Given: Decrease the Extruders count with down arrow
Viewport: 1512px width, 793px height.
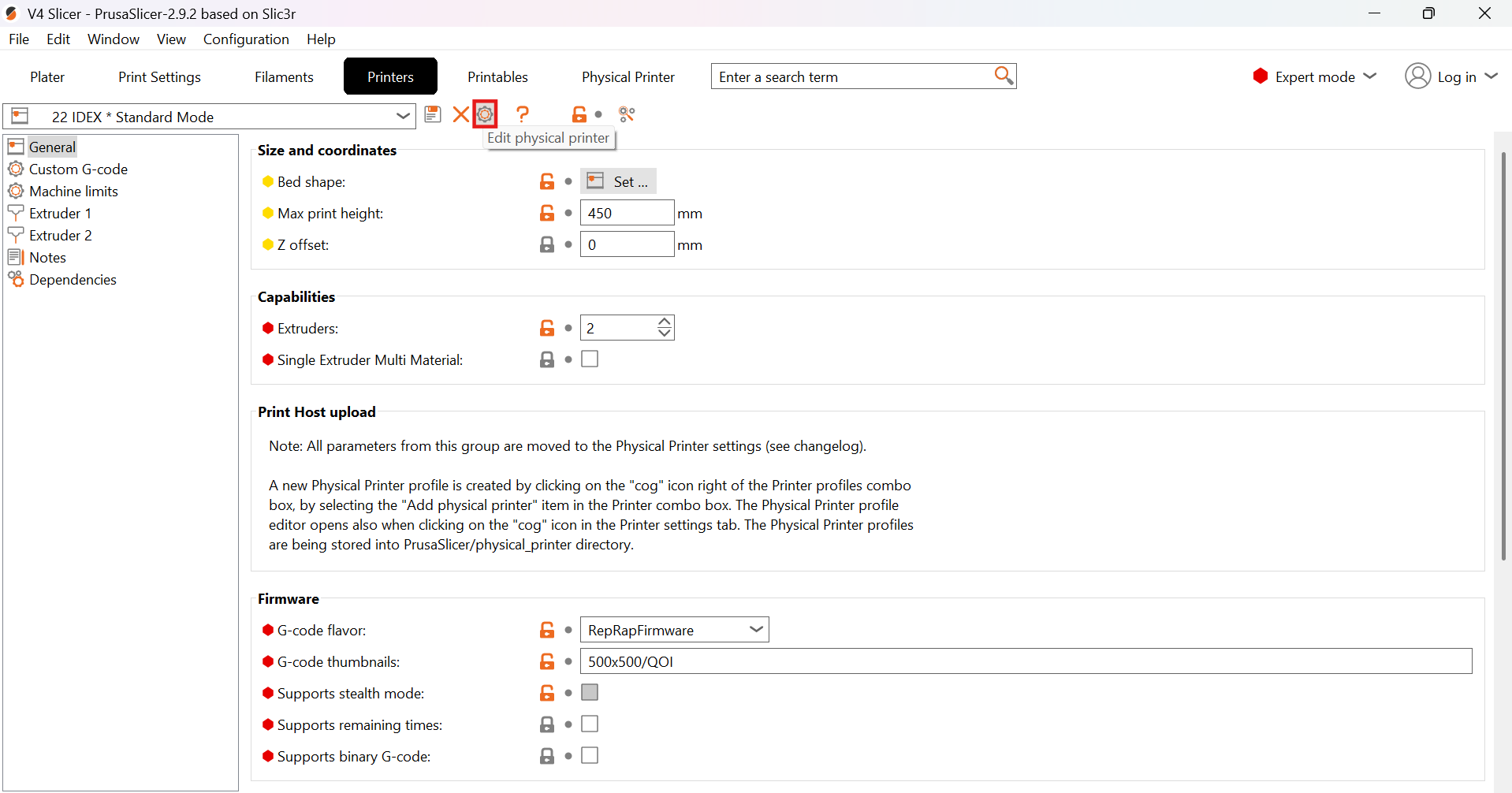Looking at the screenshot, I should pyautogui.click(x=665, y=333).
